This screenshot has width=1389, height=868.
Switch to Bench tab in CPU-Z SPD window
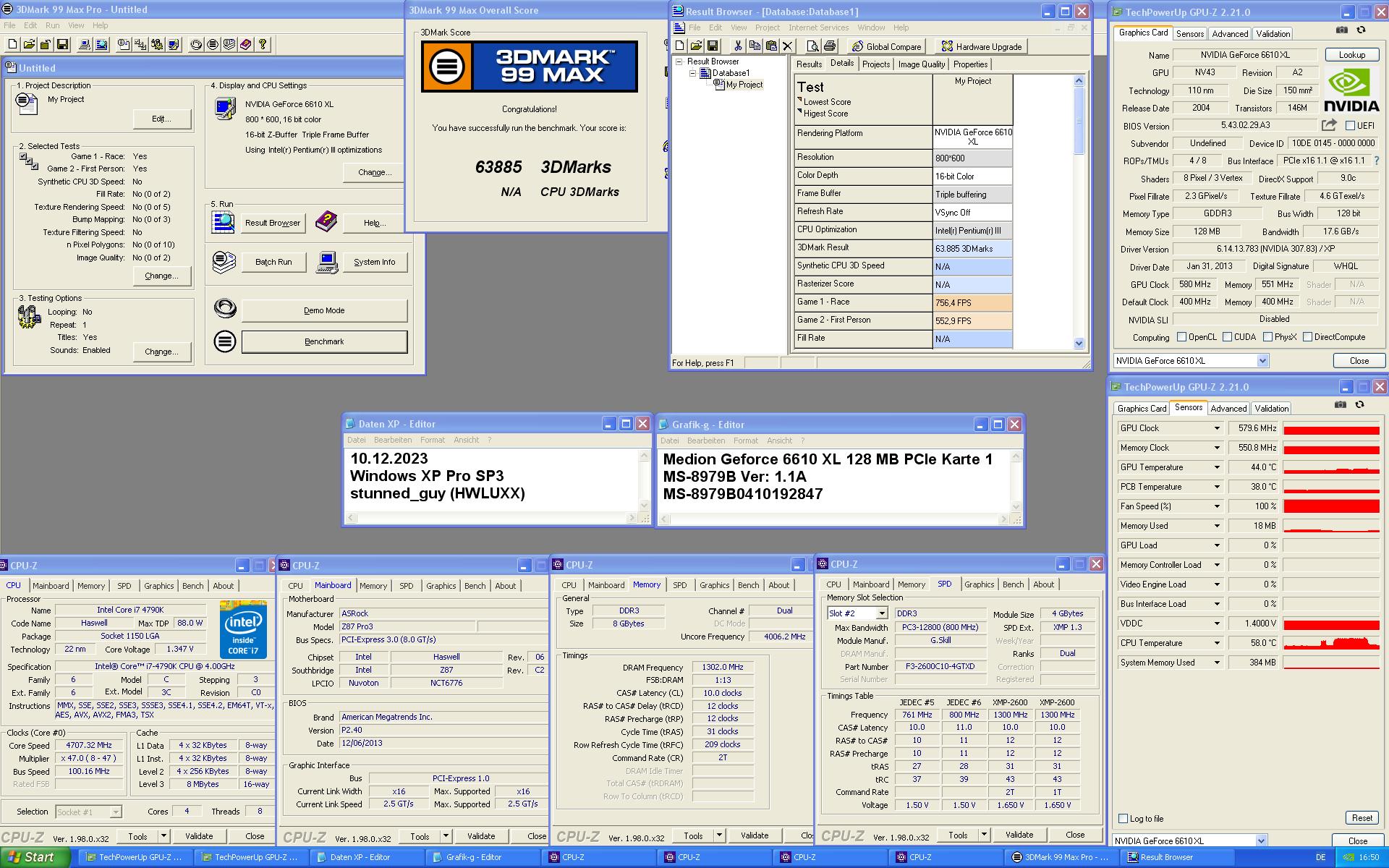[1013, 584]
